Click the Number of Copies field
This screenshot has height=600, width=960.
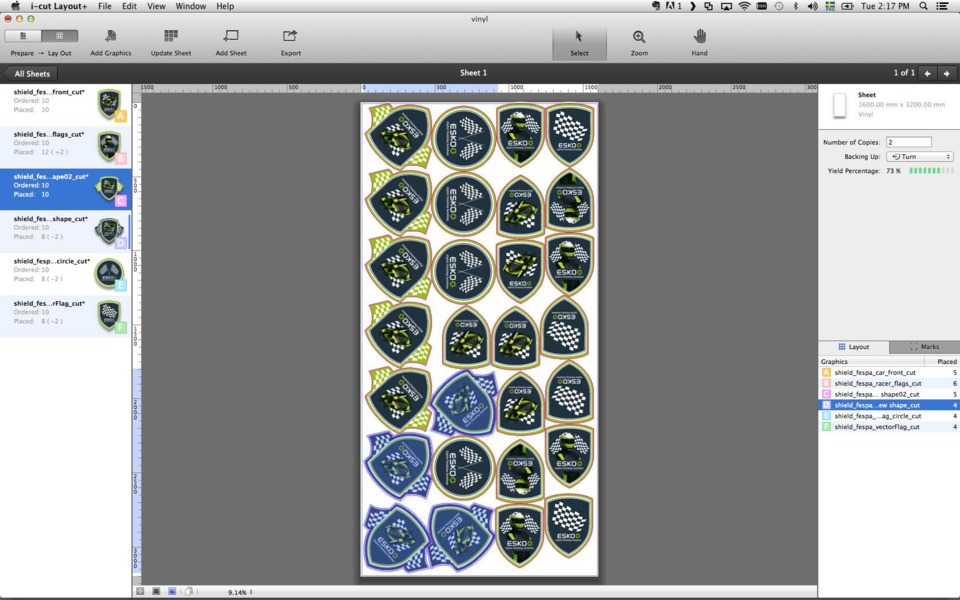point(909,142)
